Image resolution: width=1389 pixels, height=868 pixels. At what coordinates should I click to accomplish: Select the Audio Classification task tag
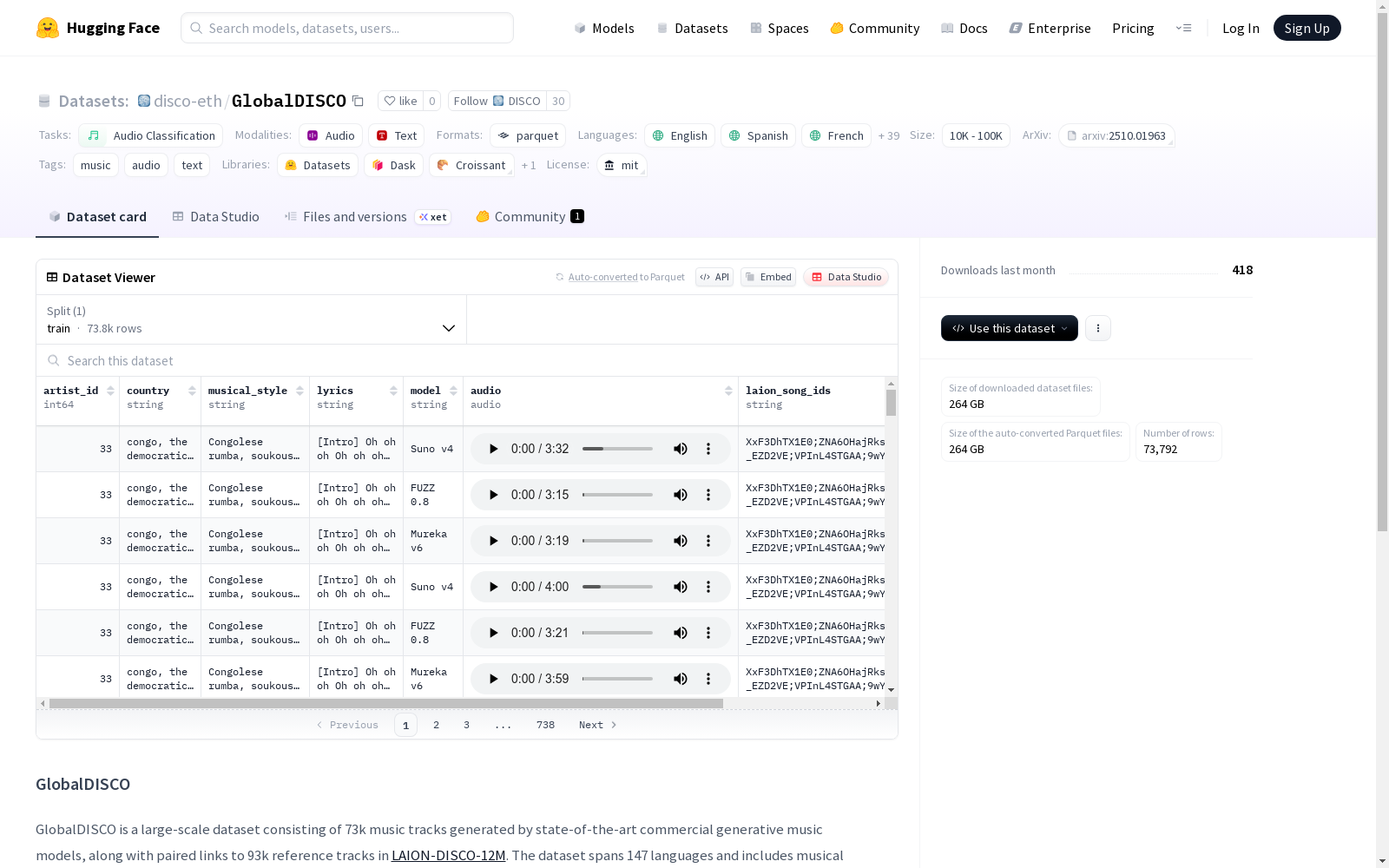click(150, 135)
